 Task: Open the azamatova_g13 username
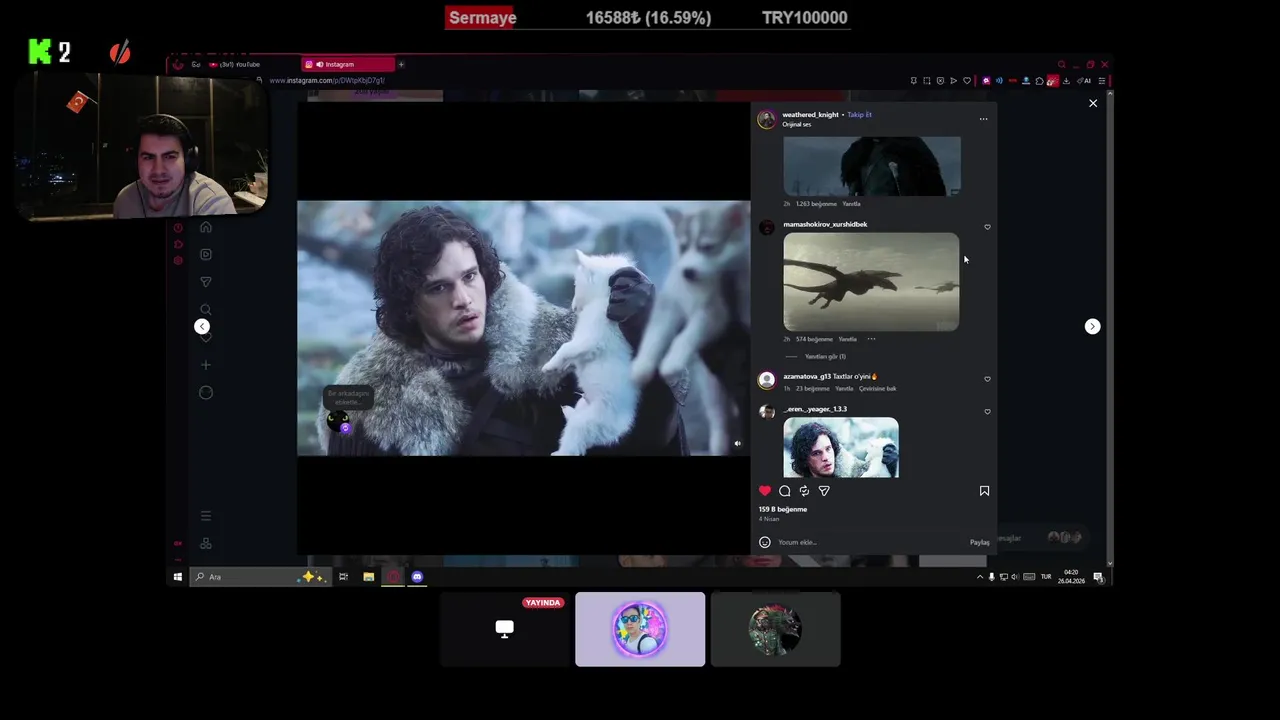pyautogui.click(x=806, y=376)
